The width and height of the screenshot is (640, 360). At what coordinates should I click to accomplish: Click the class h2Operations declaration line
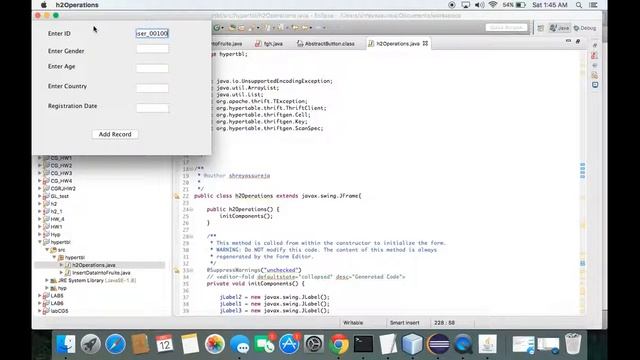pos(278,196)
